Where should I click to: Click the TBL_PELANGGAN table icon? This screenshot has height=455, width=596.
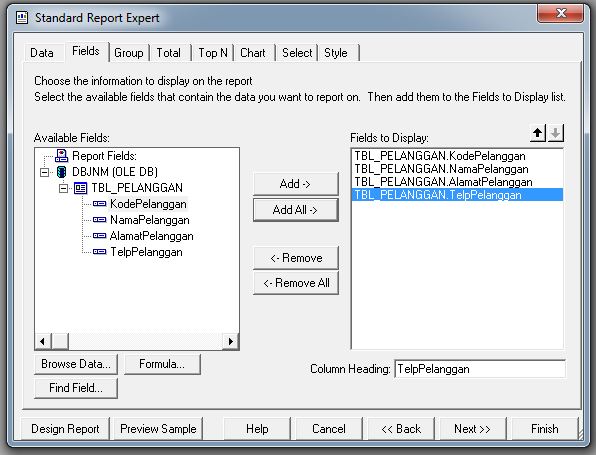click(80, 188)
